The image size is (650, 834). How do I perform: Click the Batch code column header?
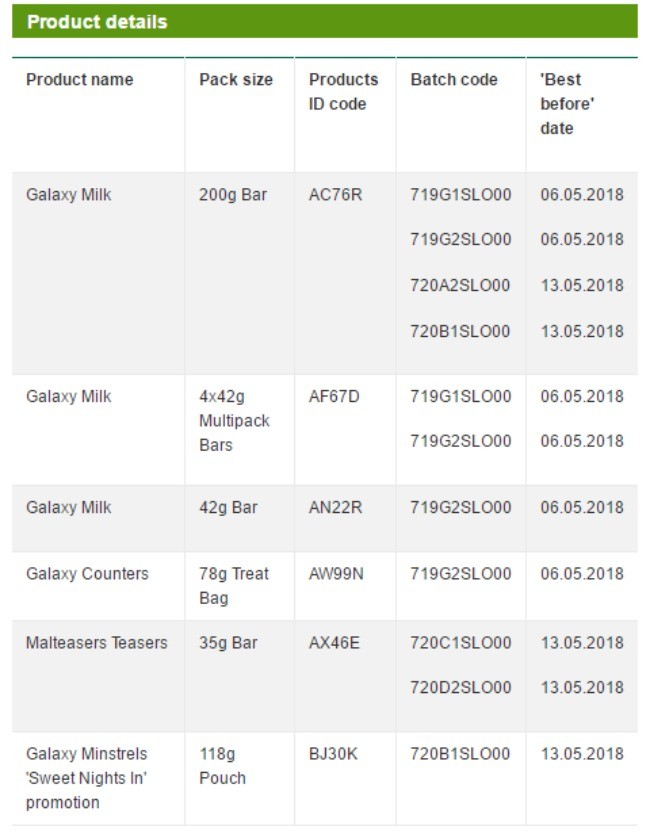[x=454, y=80]
